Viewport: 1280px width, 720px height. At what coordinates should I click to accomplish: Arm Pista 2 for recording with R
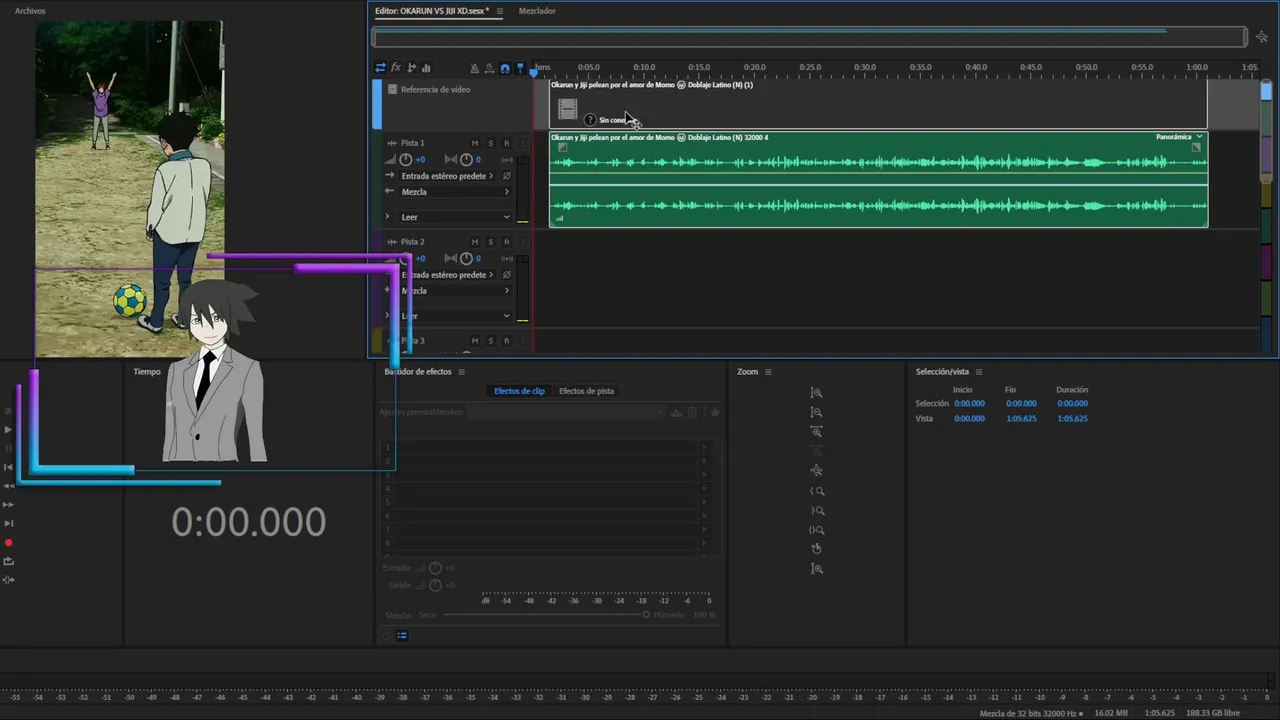click(x=507, y=242)
